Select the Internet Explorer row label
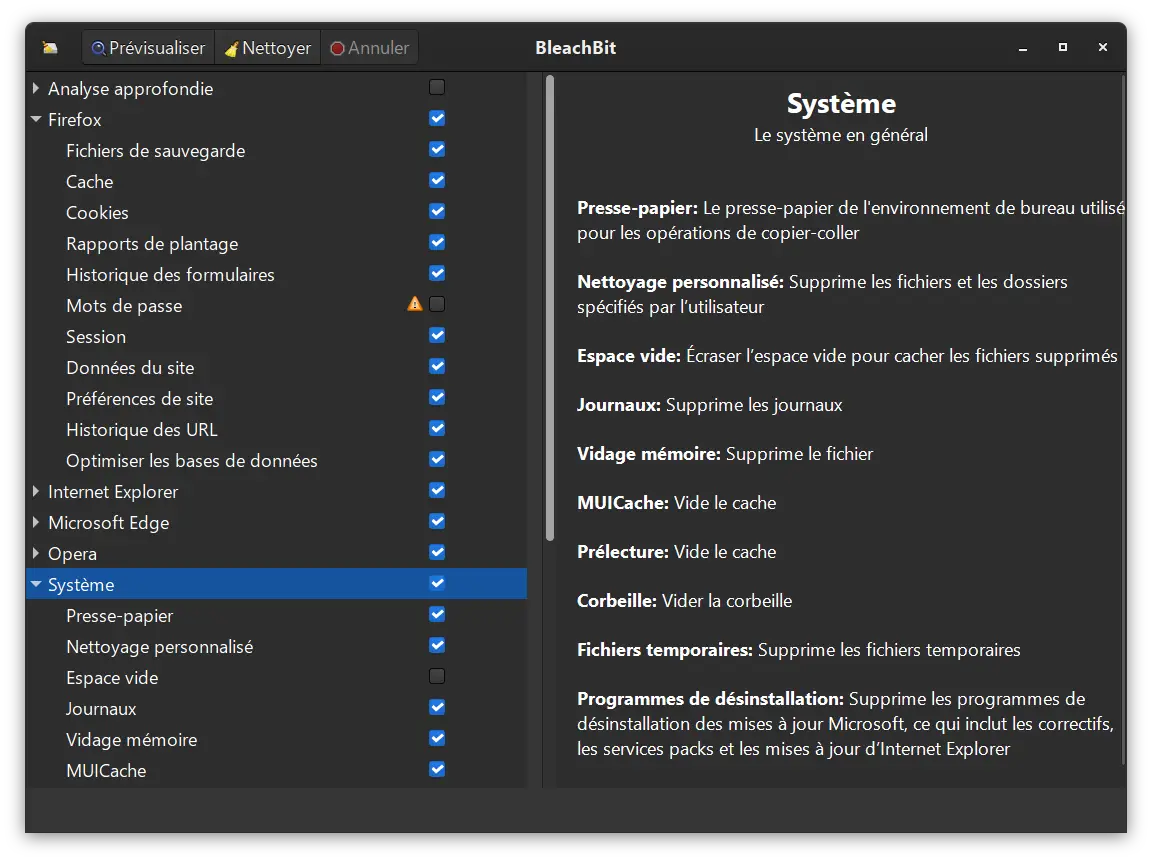1152x861 pixels. coord(112,491)
